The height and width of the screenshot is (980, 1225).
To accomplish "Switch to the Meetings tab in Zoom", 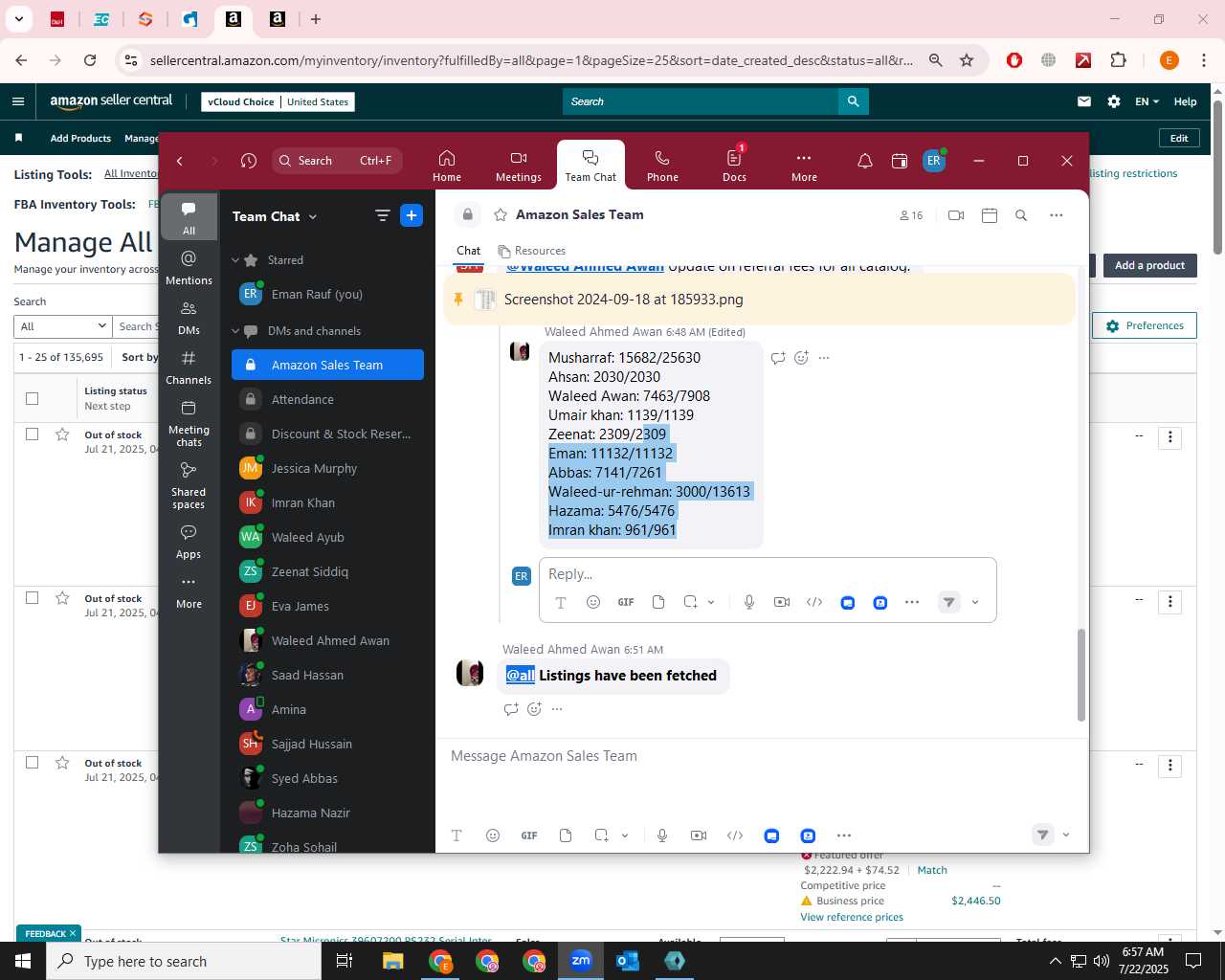I will point(519,166).
